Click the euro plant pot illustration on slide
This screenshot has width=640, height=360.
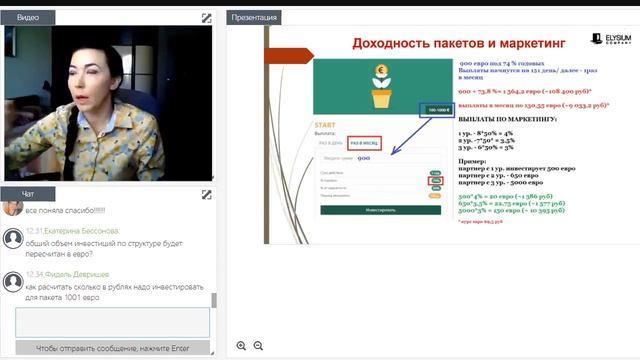coord(382,87)
